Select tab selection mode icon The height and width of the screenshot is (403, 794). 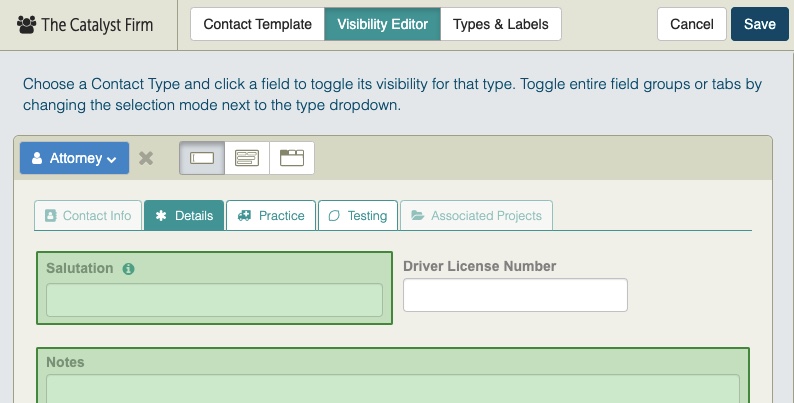pyautogui.click(x=292, y=158)
